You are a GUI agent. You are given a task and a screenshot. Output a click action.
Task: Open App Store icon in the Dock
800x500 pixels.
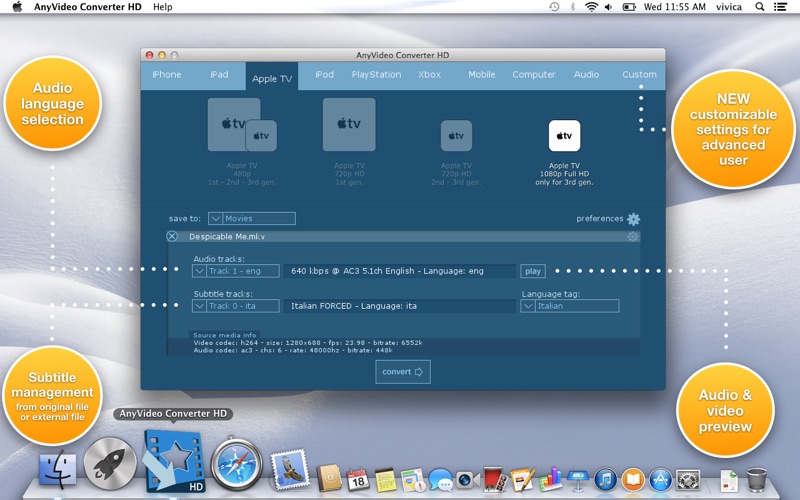point(660,480)
